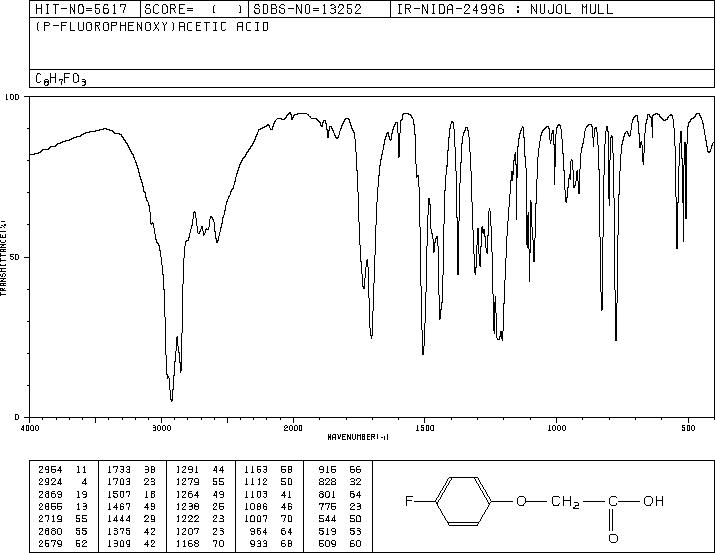Click the compound name (P-FLUOROPHENOXY)ACETIC ACID
This screenshot has height=553, width=715.
coord(152,27)
